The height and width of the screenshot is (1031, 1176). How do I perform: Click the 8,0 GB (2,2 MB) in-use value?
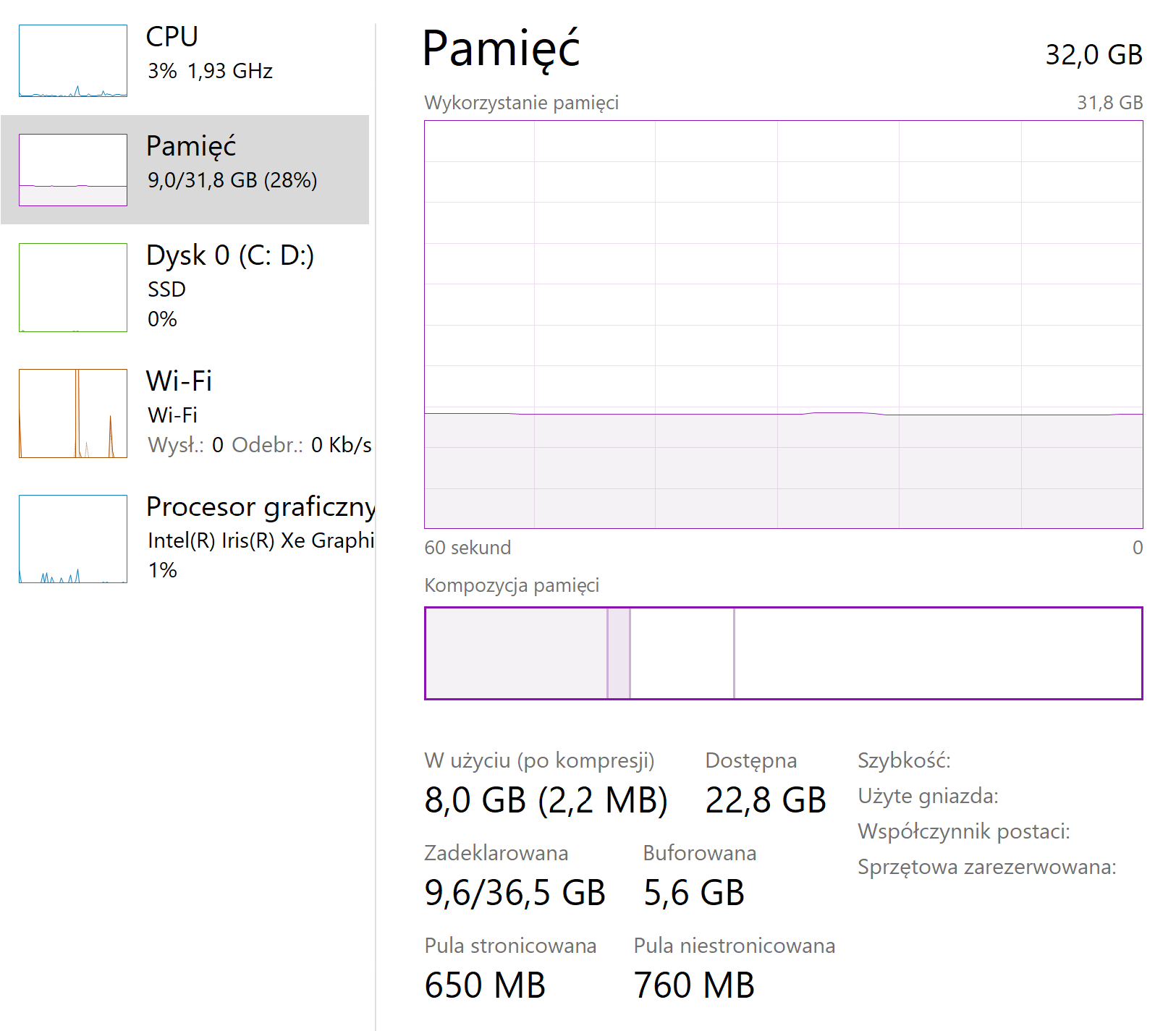pyautogui.click(x=546, y=800)
